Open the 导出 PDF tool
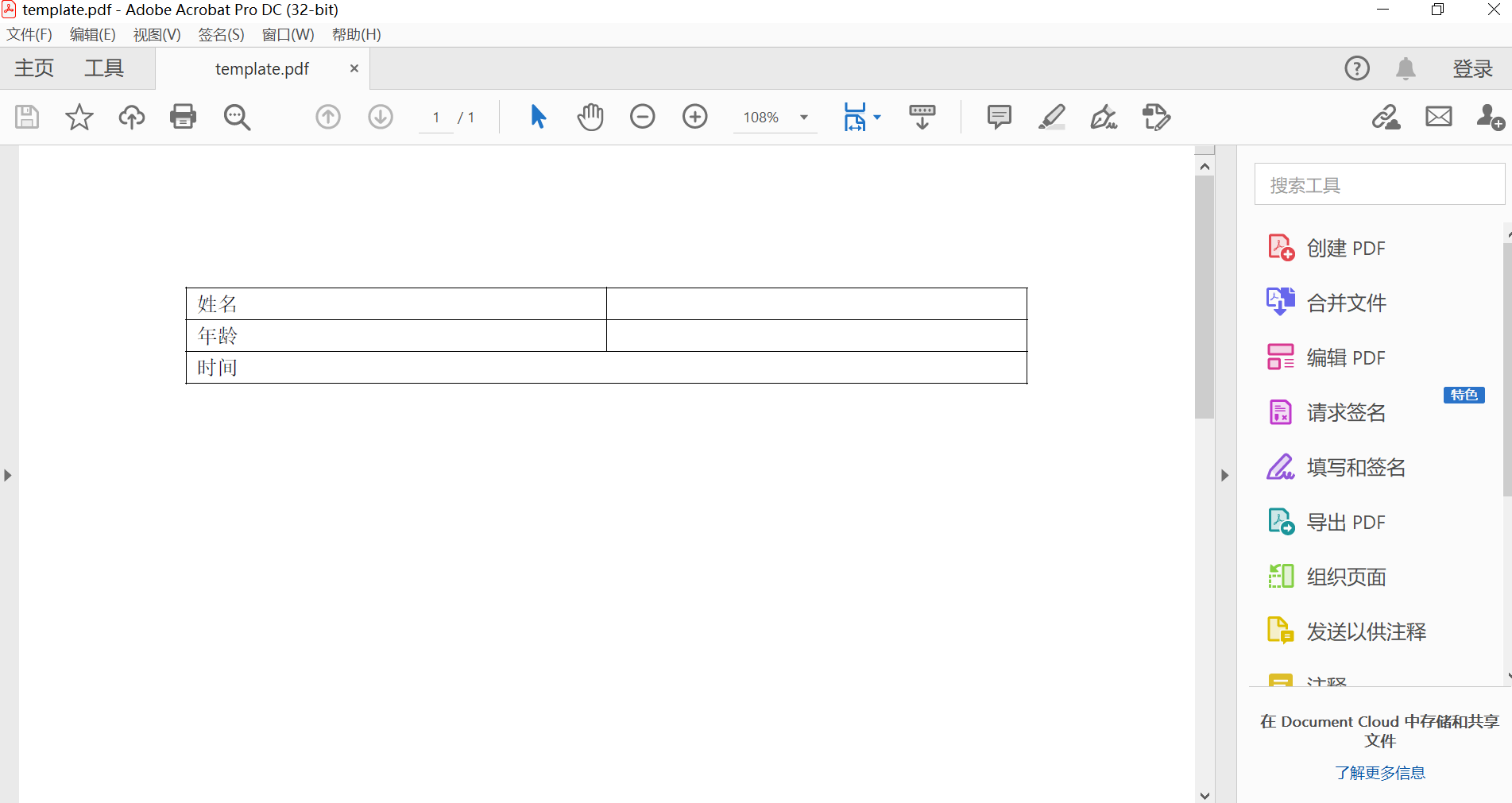The width and height of the screenshot is (1512, 803). (1327, 522)
